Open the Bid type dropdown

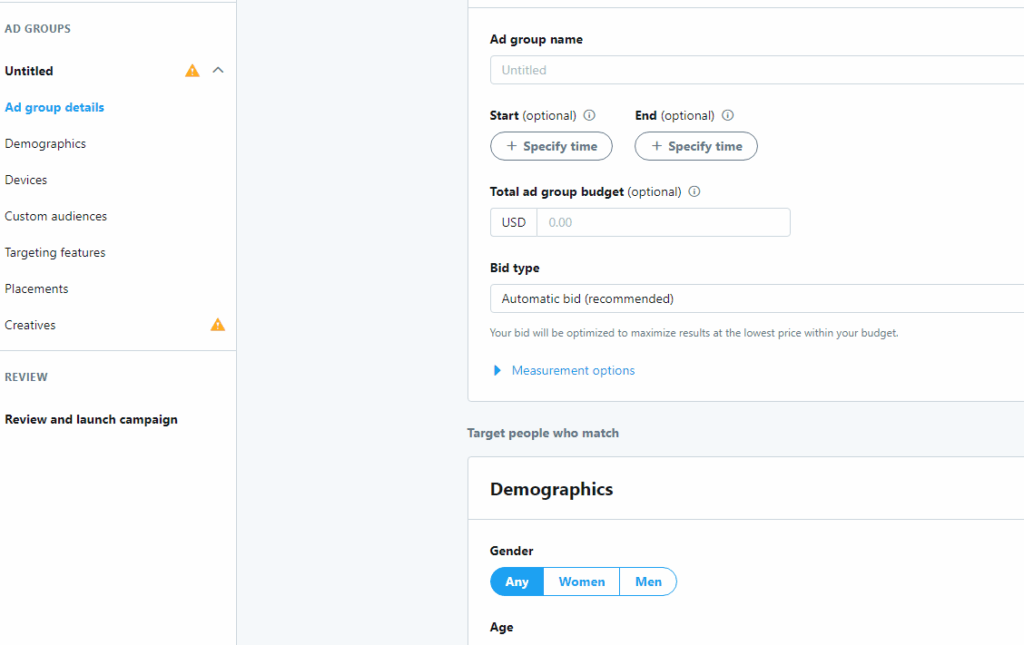(756, 299)
